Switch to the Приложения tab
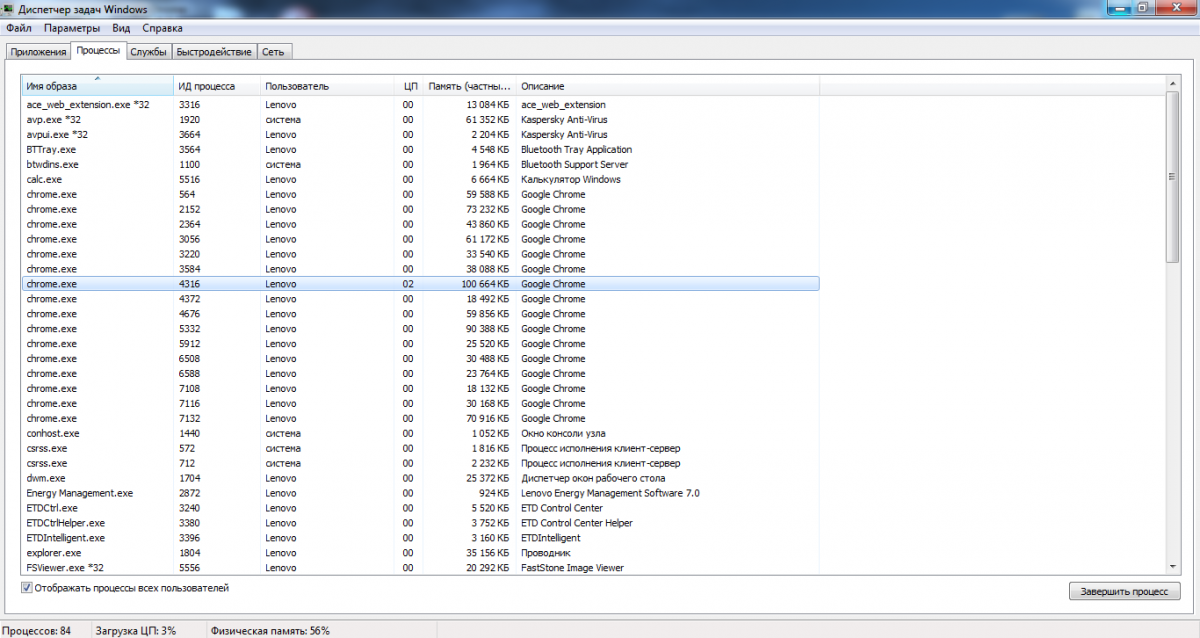Screen dimensions: 1200x638 point(38,51)
